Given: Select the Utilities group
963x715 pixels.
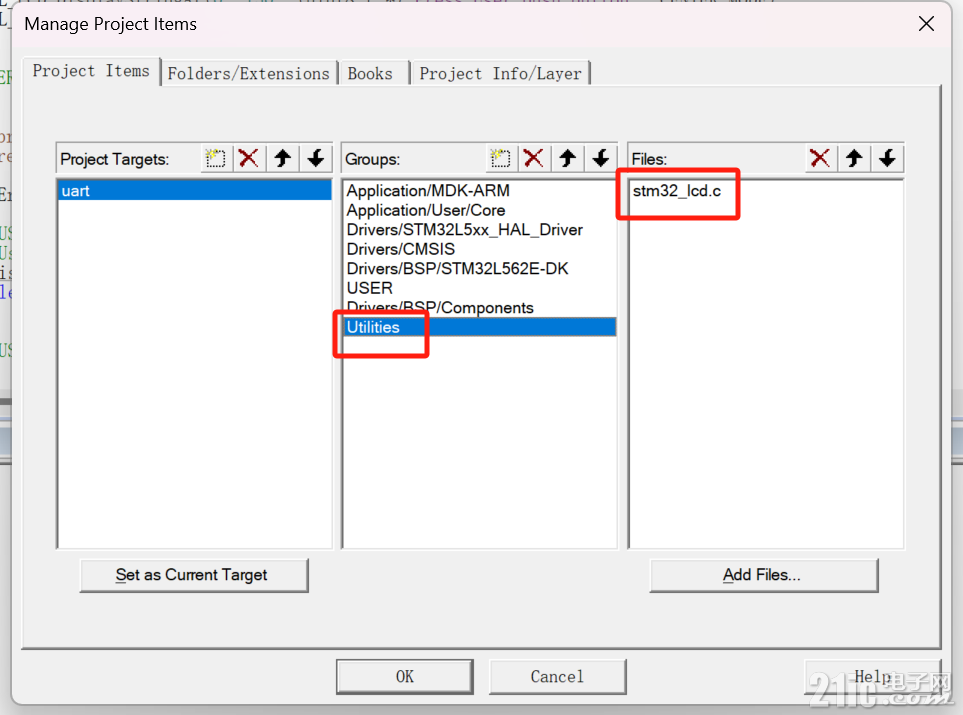Looking at the screenshot, I should (x=480, y=327).
